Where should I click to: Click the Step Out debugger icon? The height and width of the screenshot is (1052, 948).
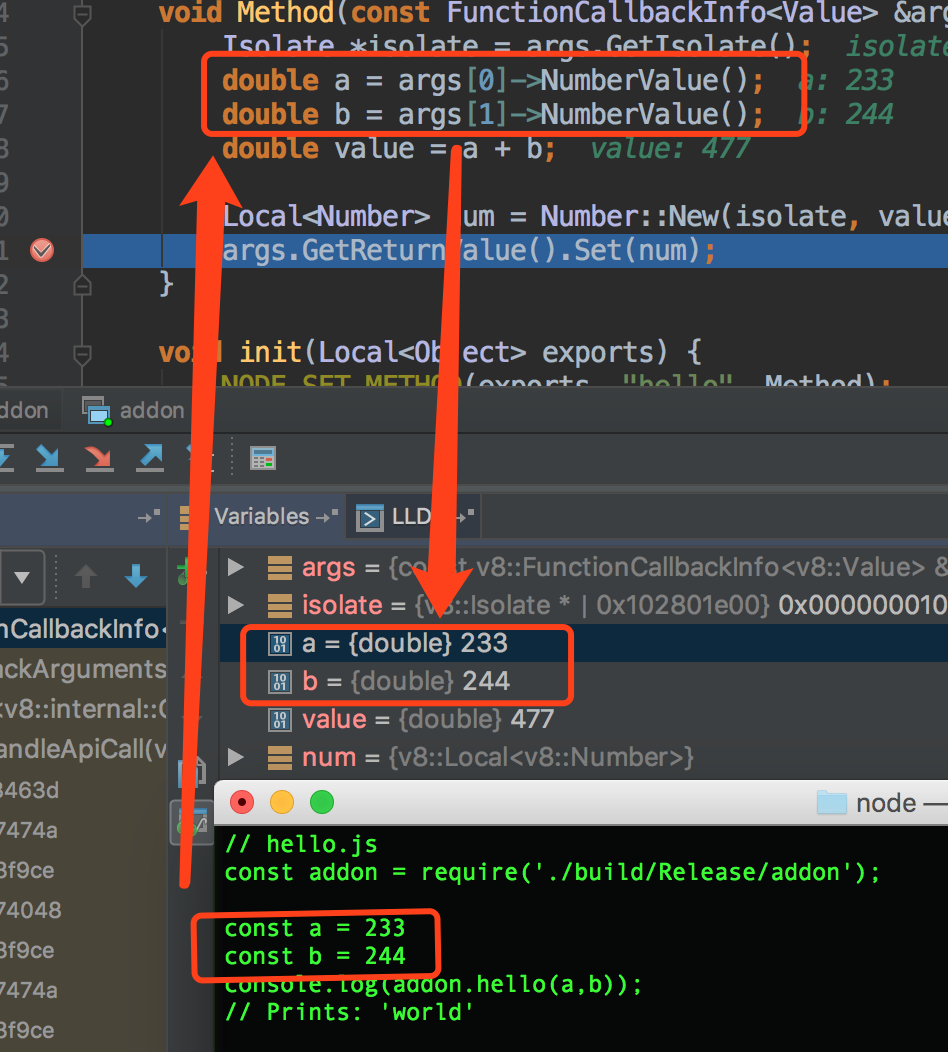click(x=150, y=458)
